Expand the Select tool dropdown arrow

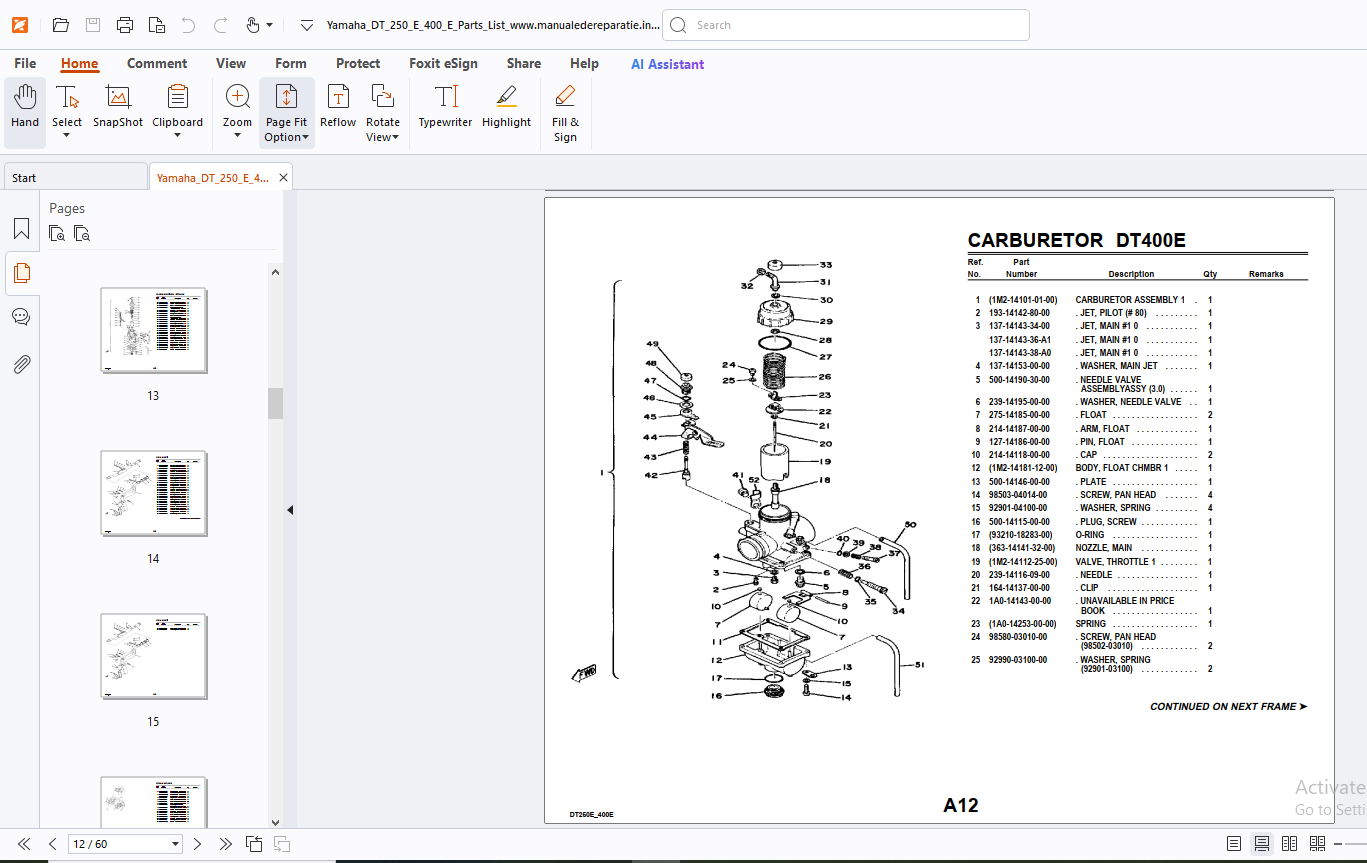coord(67,136)
